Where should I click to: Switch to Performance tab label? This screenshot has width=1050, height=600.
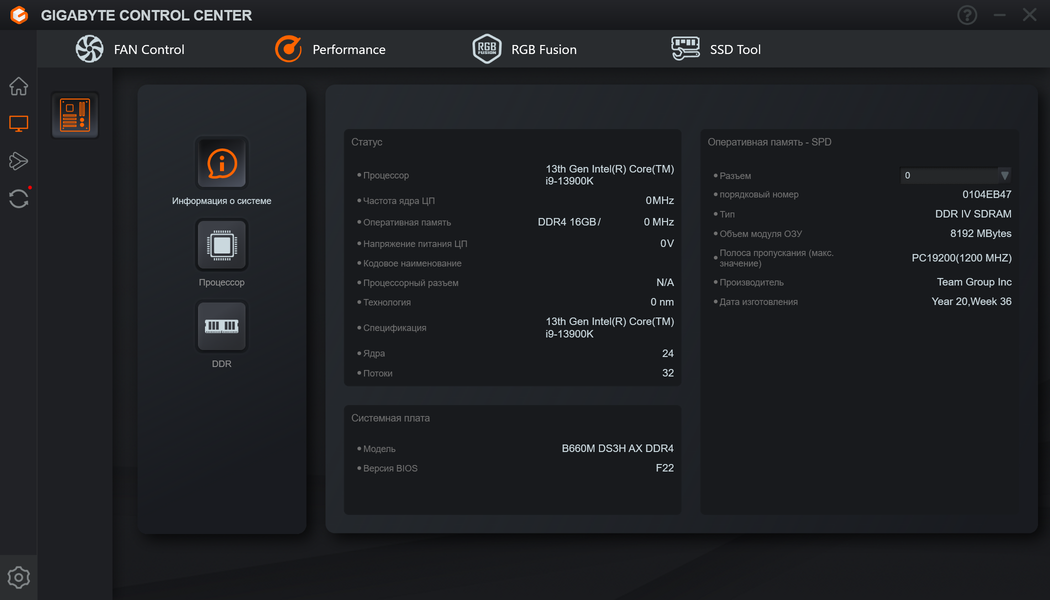click(x=349, y=50)
